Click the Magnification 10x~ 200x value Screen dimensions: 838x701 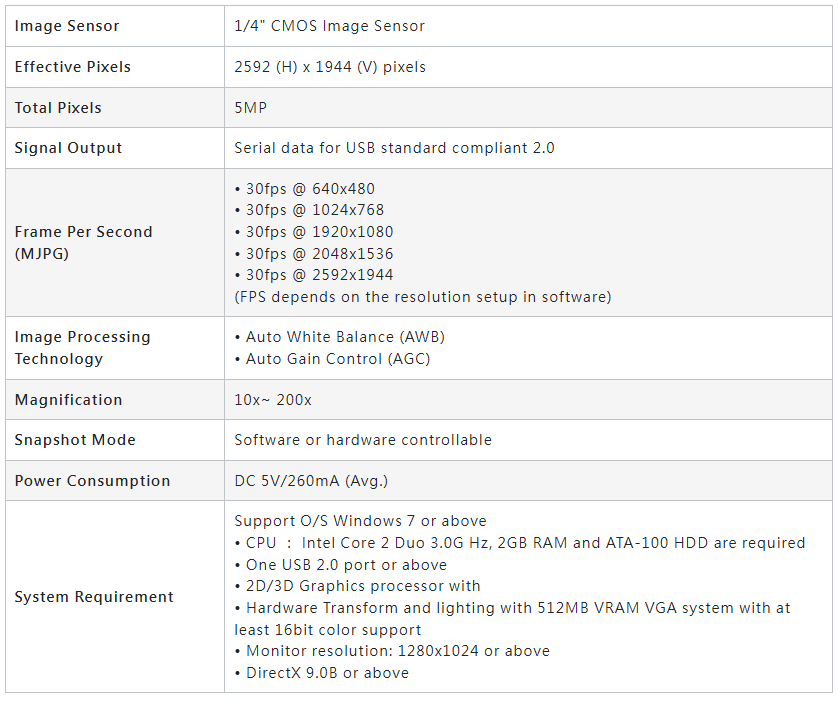273,400
